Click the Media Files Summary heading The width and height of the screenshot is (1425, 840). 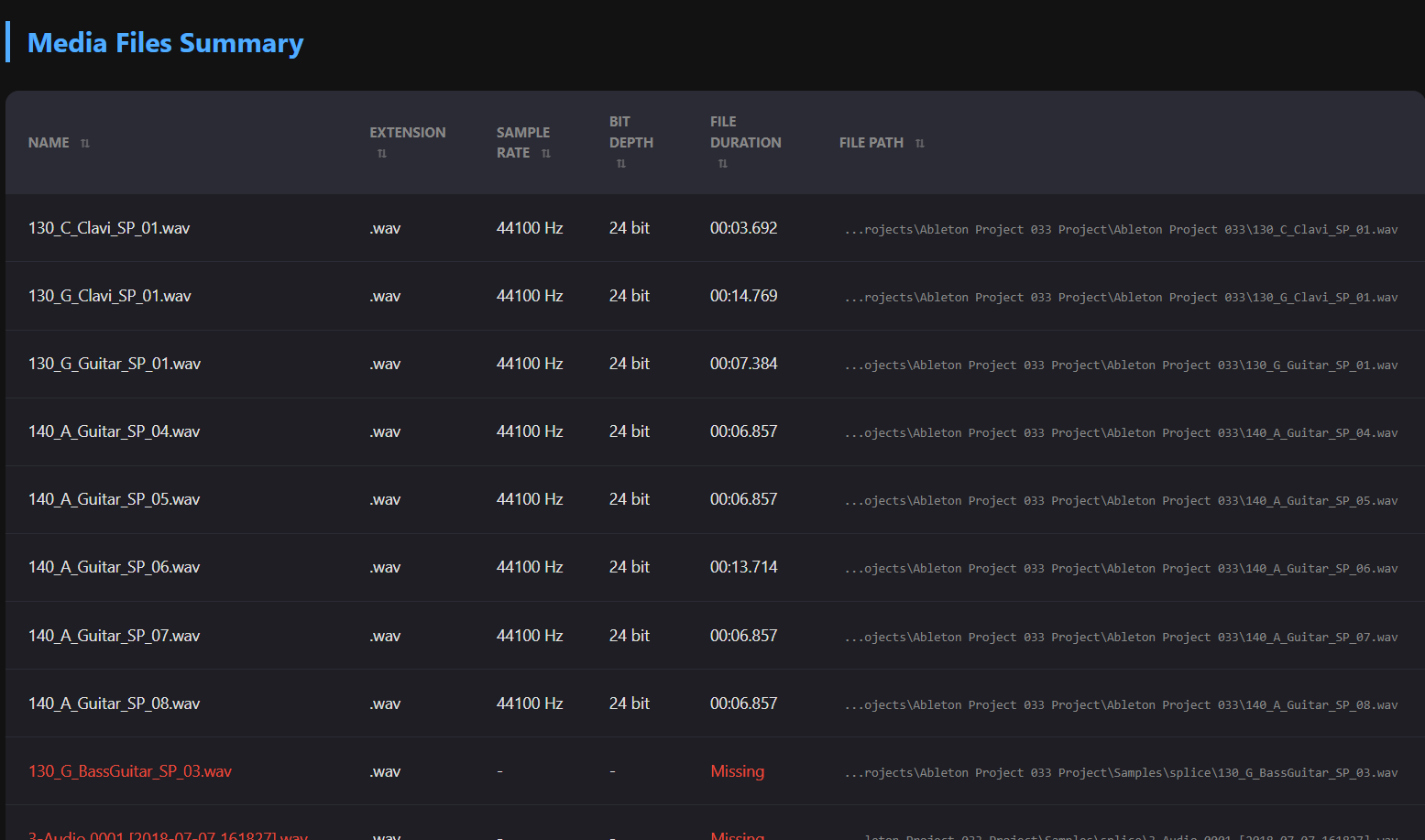[x=165, y=43]
